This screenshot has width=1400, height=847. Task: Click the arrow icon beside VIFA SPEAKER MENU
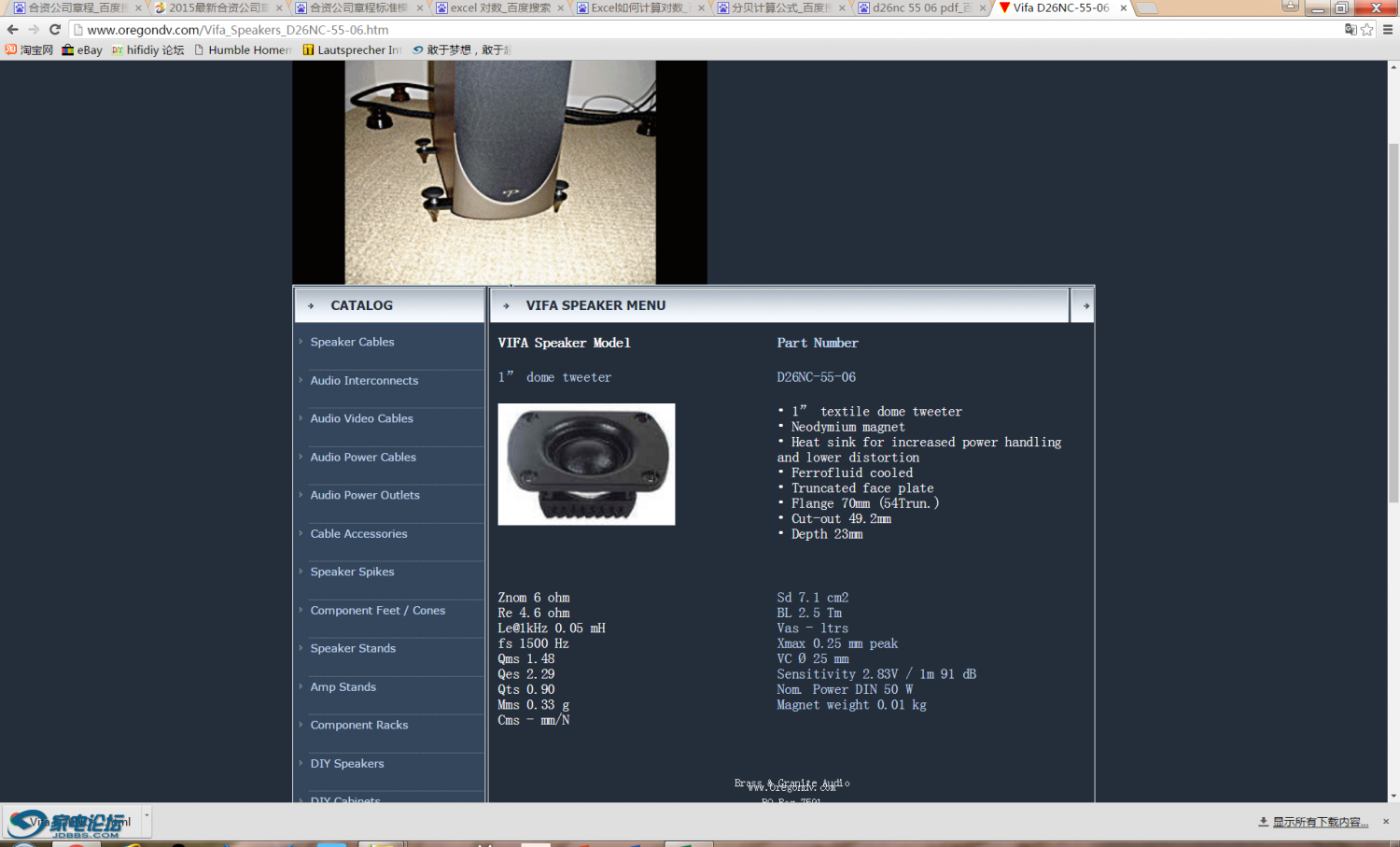tap(506, 305)
